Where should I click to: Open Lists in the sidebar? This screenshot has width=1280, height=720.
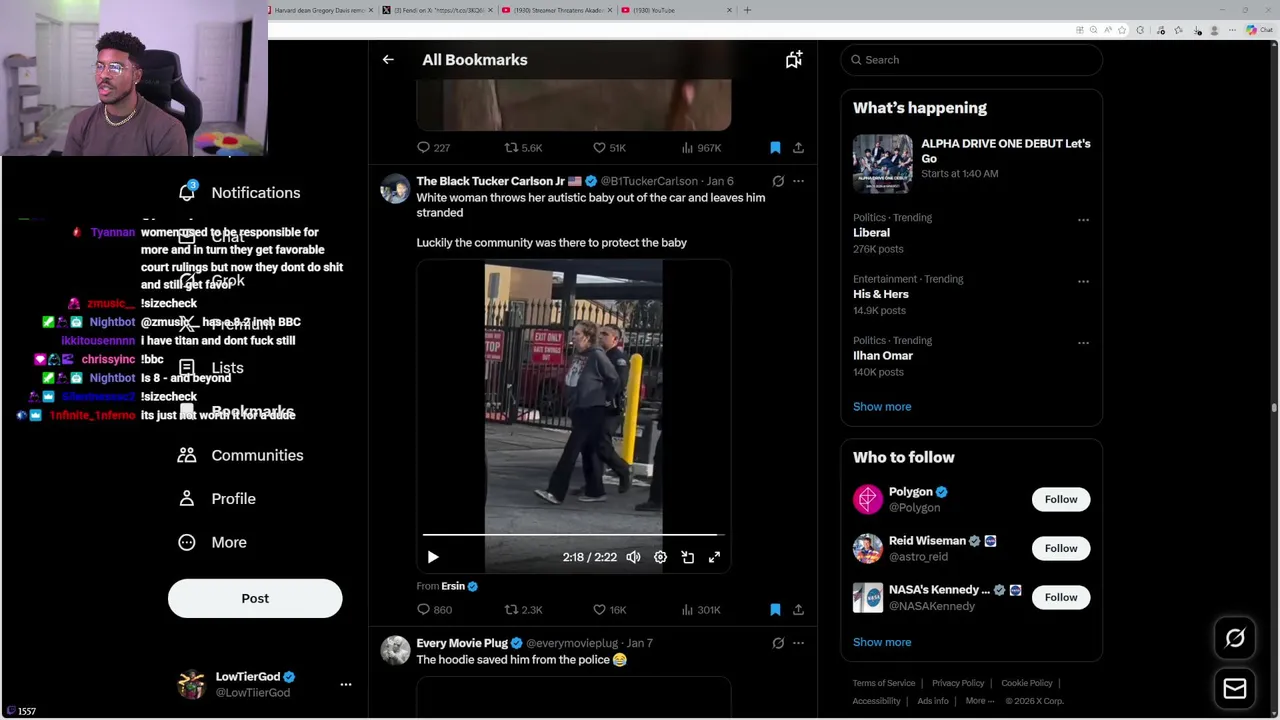pyautogui.click(x=212, y=368)
